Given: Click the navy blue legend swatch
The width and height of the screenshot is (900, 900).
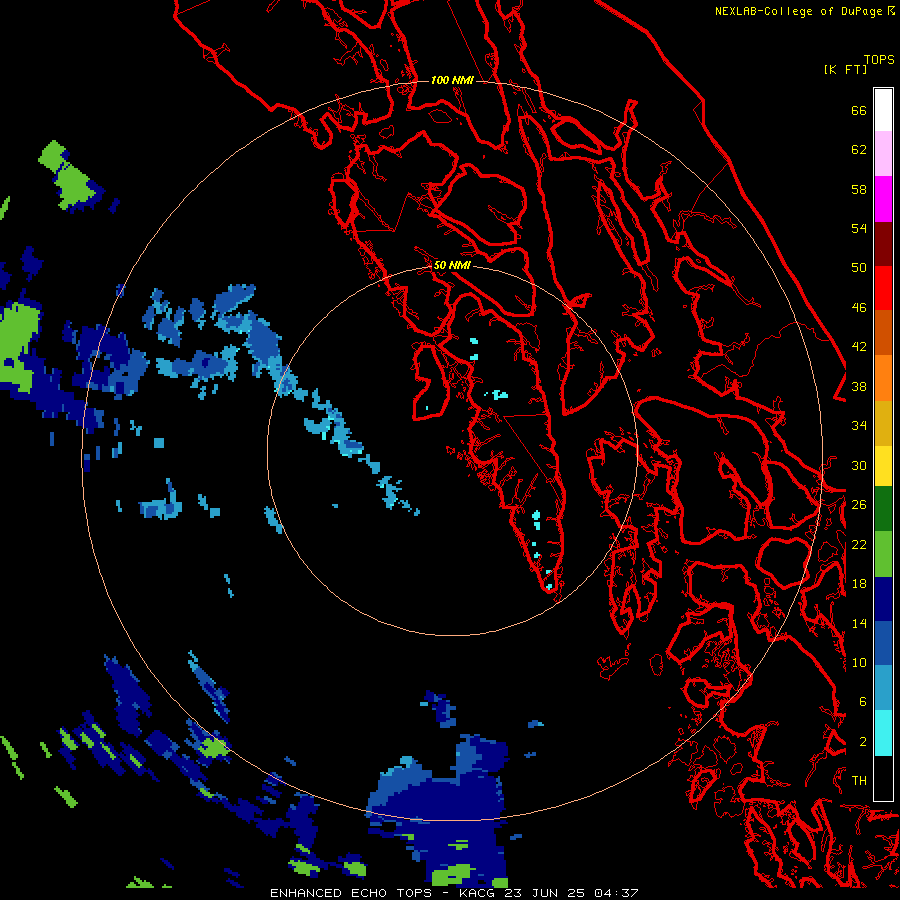Looking at the screenshot, I should coord(883,599).
